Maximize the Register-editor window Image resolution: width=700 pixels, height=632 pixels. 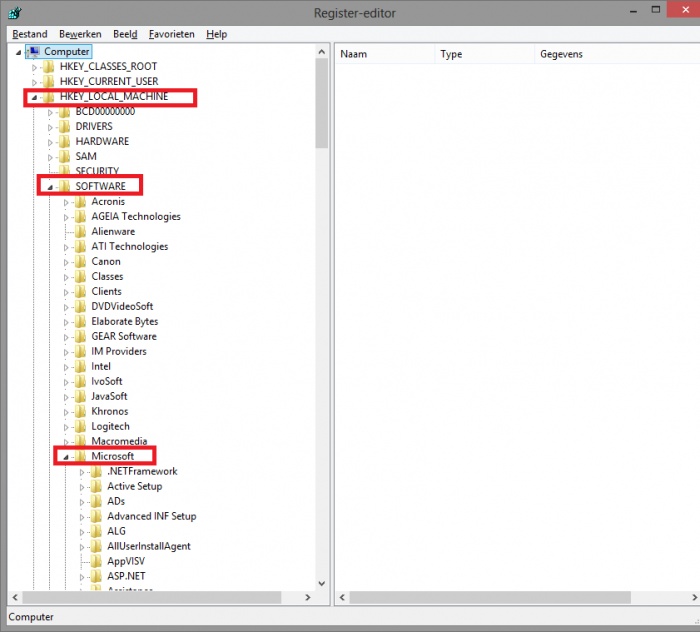[655, 10]
